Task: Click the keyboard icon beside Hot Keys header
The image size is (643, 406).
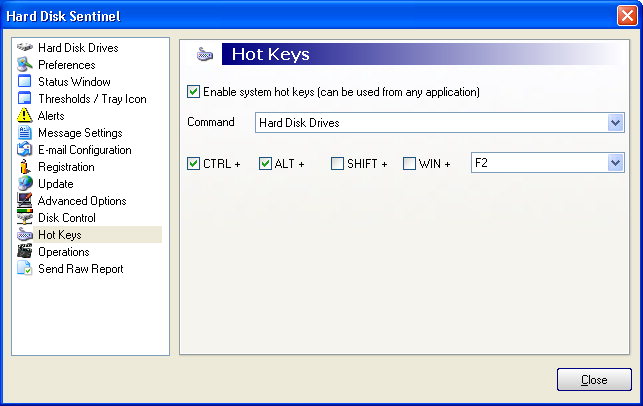Action: [205, 55]
